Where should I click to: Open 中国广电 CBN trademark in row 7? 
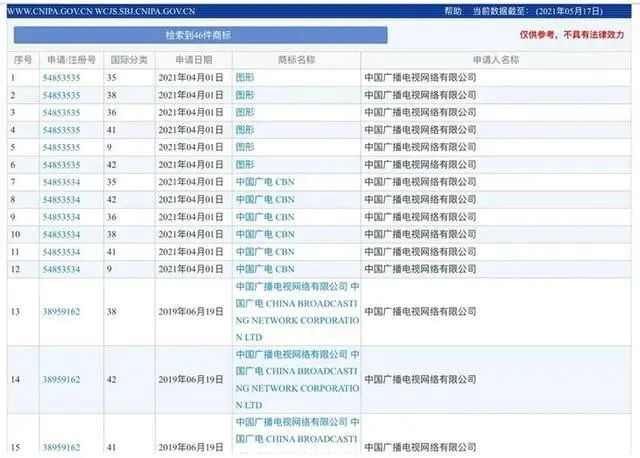(265, 182)
